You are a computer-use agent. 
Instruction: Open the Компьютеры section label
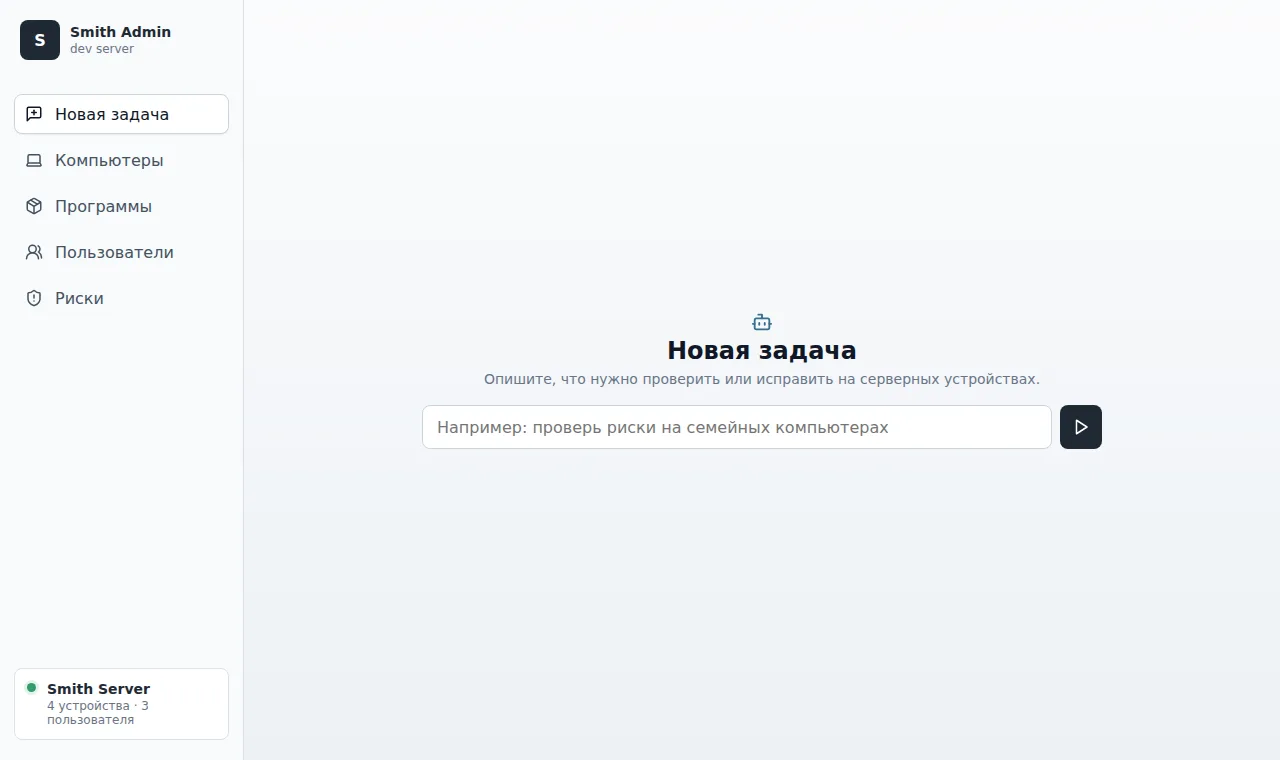tap(109, 160)
